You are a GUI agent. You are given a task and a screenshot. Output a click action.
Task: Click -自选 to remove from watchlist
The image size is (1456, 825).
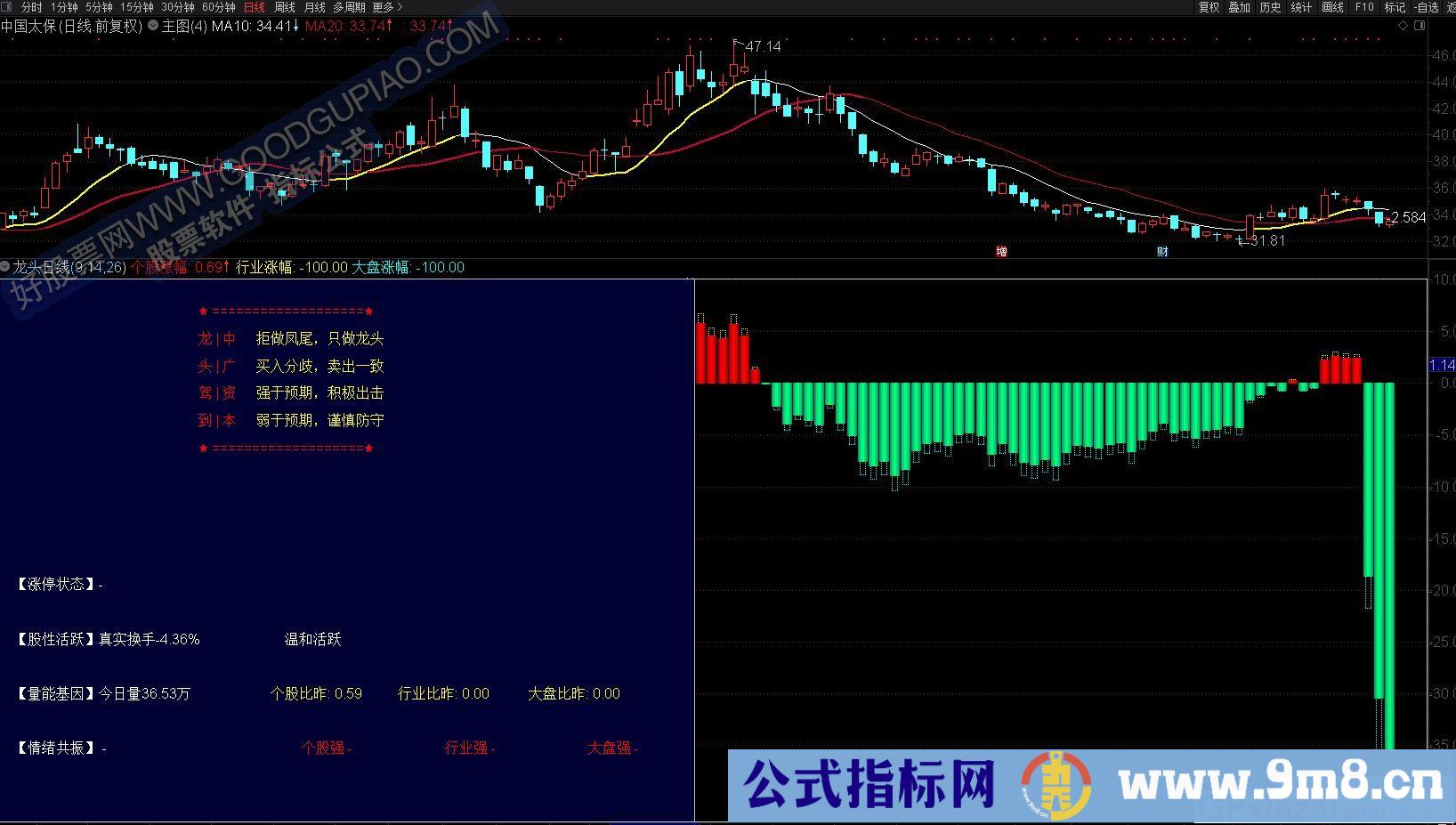(x=1426, y=7)
